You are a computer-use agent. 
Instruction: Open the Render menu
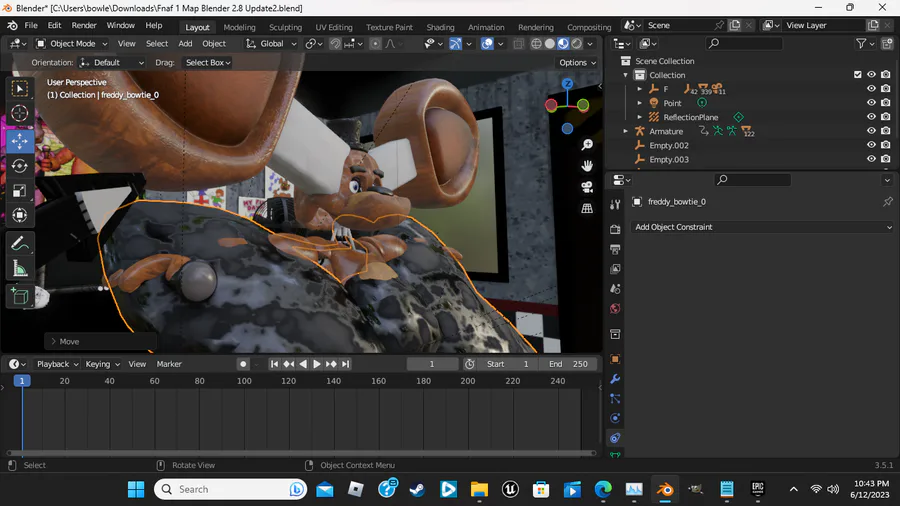pyautogui.click(x=84, y=25)
